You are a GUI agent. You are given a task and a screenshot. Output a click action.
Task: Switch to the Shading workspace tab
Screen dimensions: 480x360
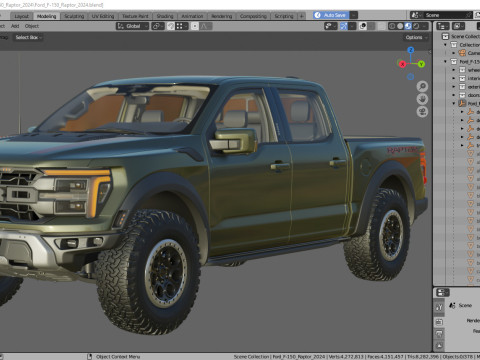tap(165, 16)
